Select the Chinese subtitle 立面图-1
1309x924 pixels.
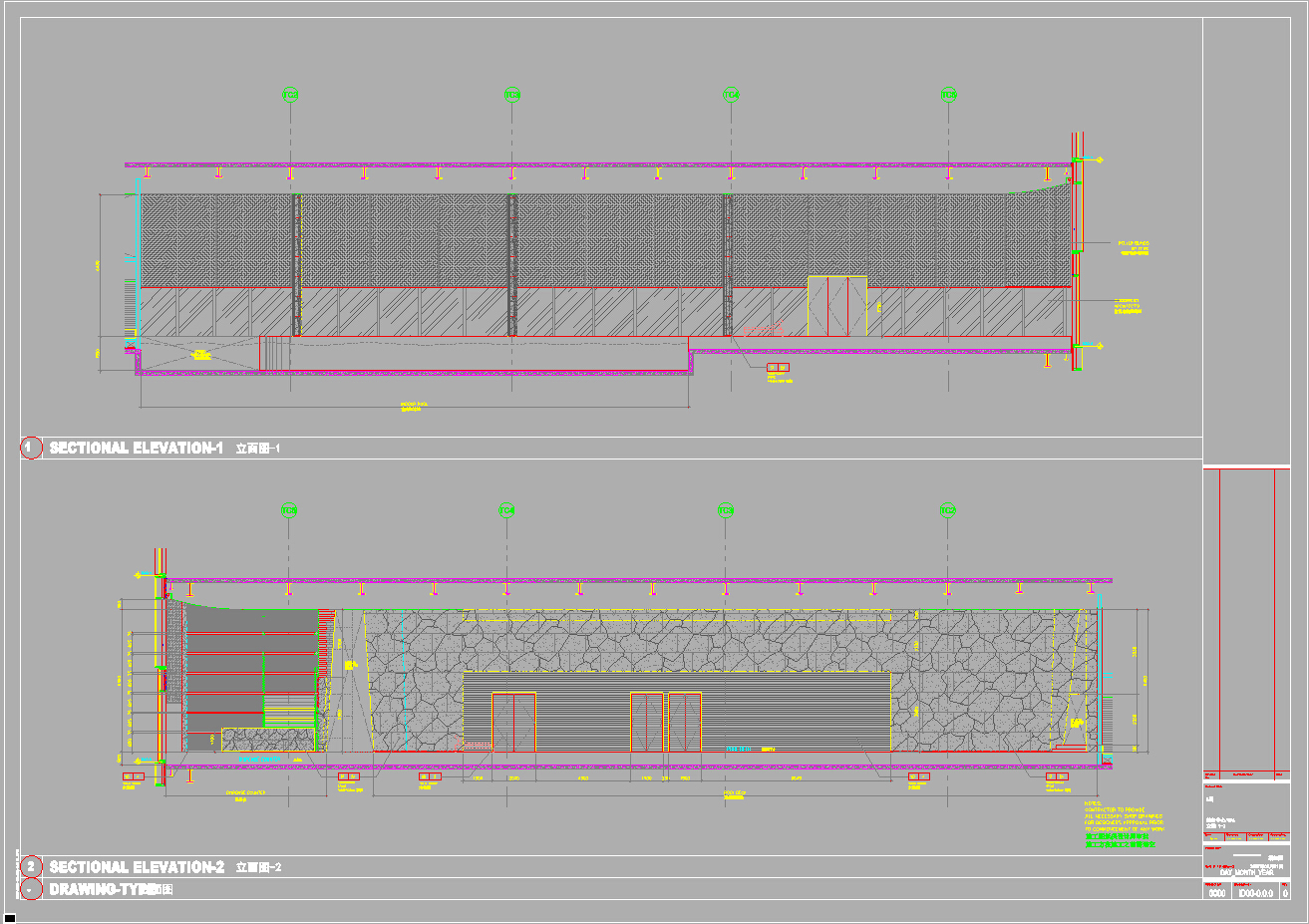click(258, 450)
